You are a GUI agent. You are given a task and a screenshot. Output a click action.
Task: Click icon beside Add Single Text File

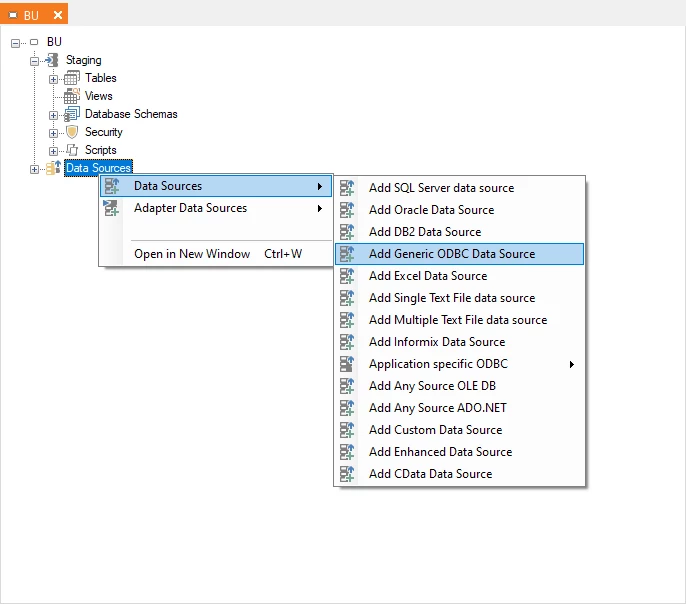click(x=347, y=298)
